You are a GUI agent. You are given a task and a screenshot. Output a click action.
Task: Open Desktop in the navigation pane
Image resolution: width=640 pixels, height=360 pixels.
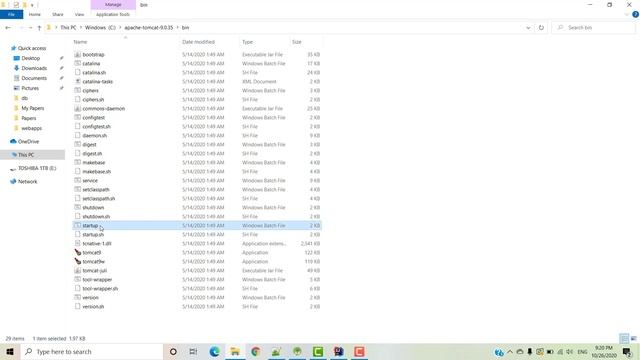click(x=31, y=58)
